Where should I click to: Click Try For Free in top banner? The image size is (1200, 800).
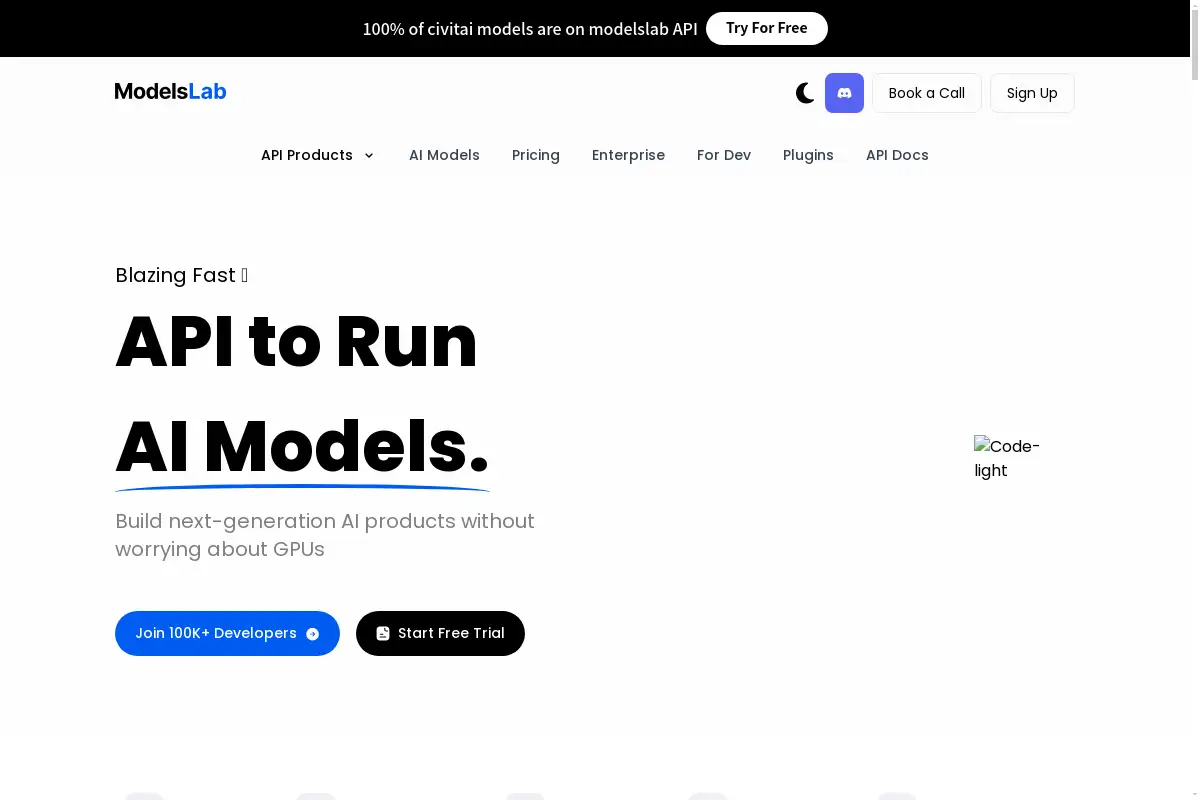tap(767, 28)
